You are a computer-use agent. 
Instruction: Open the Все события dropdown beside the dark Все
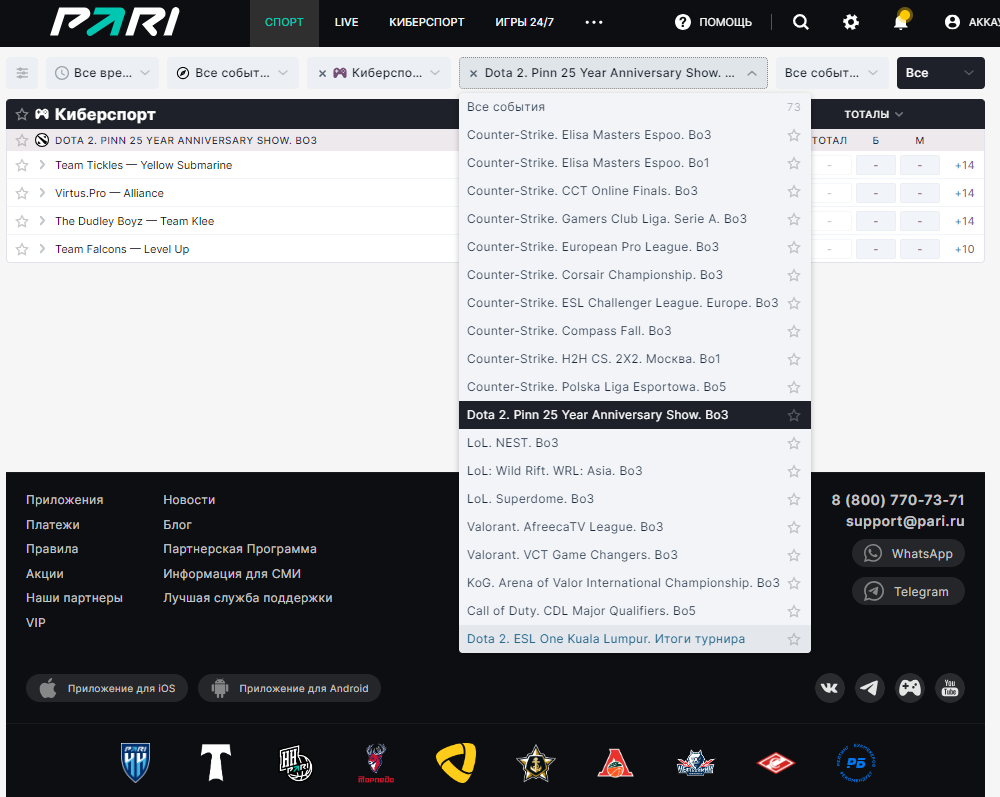click(x=832, y=73)
